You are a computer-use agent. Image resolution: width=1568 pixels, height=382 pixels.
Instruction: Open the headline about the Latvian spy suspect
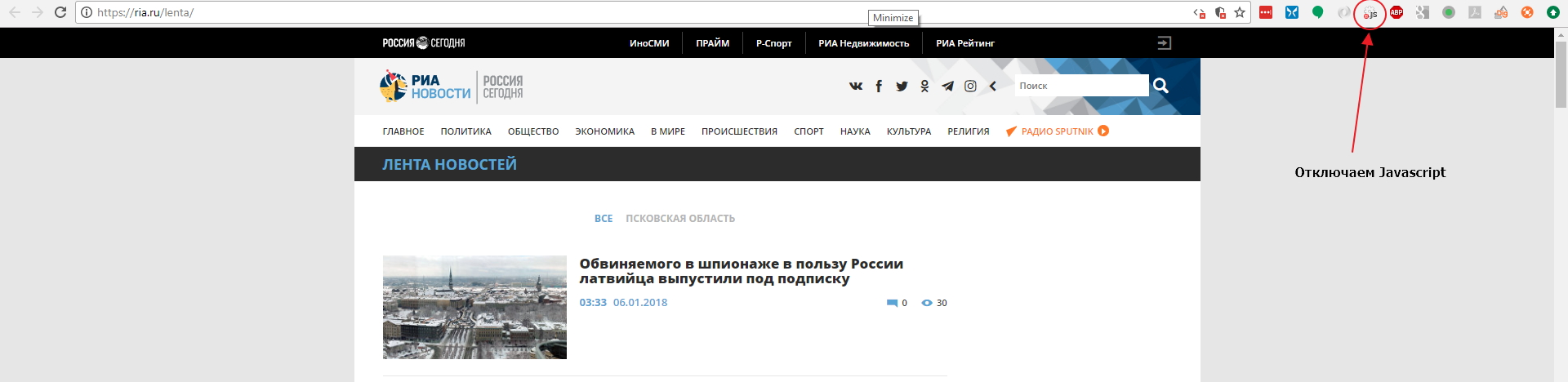click(x=742, y=271)
